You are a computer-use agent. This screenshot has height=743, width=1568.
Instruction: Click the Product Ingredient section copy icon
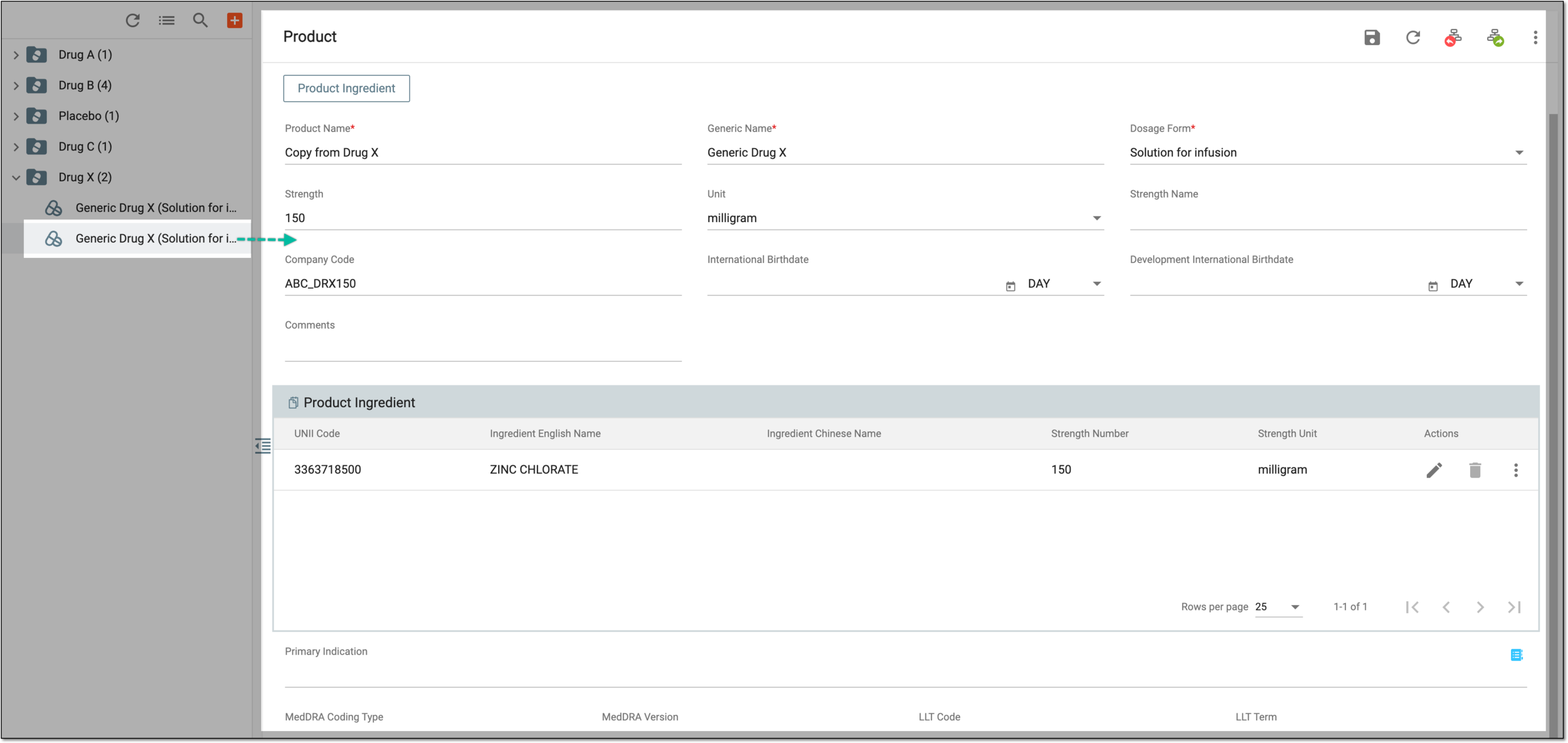pyautogui.click(x=293, y=403)
